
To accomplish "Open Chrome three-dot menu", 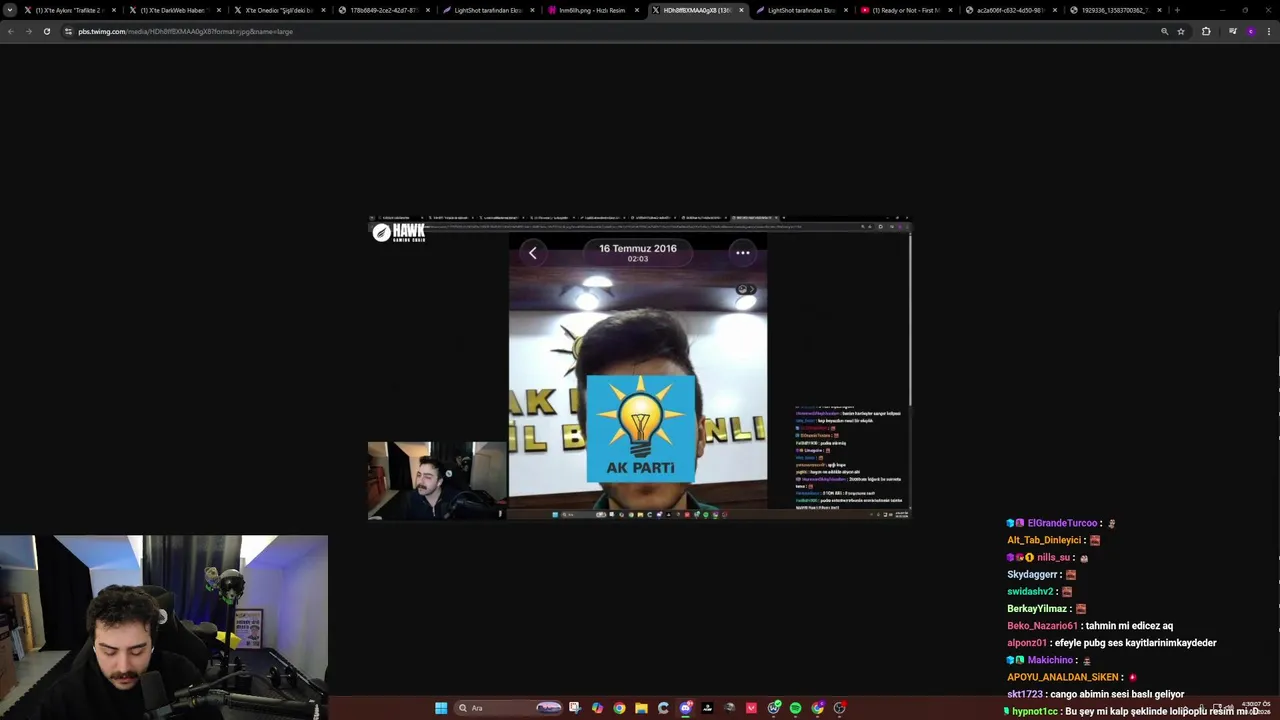I will (x=1269, y=31).
